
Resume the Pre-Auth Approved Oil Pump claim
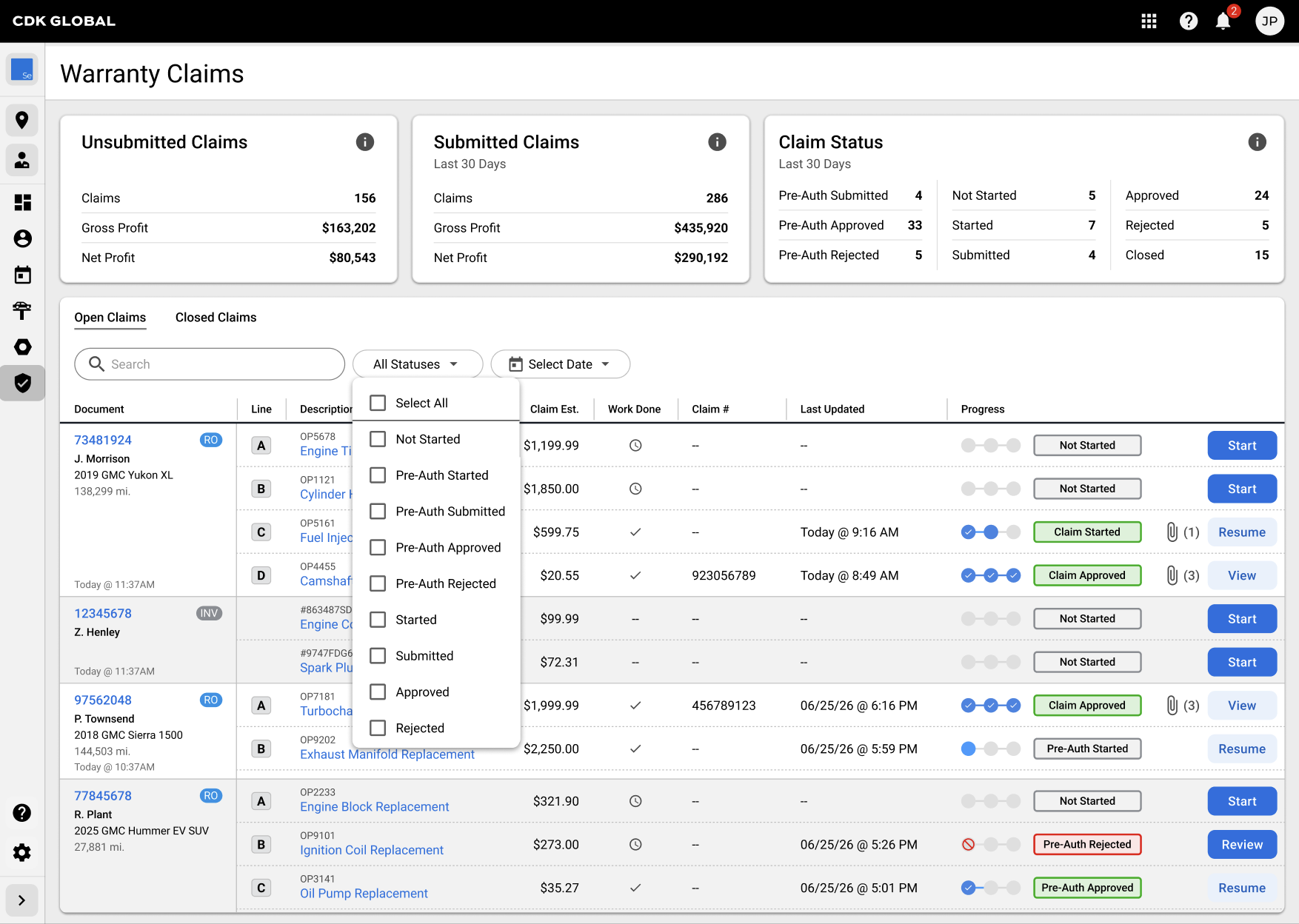tap(1242, 888)
